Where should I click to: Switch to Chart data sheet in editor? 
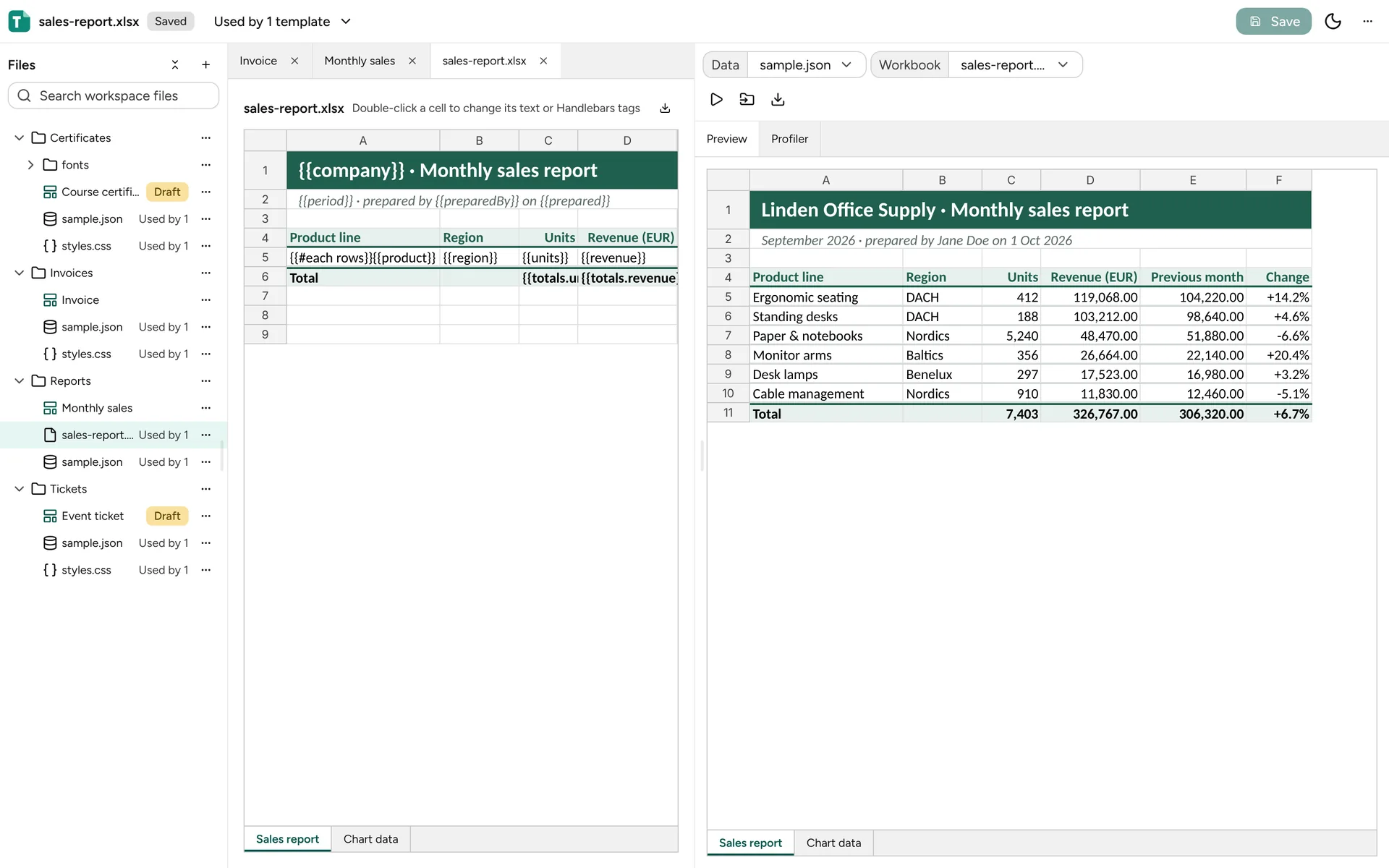[x=370, y=839]
